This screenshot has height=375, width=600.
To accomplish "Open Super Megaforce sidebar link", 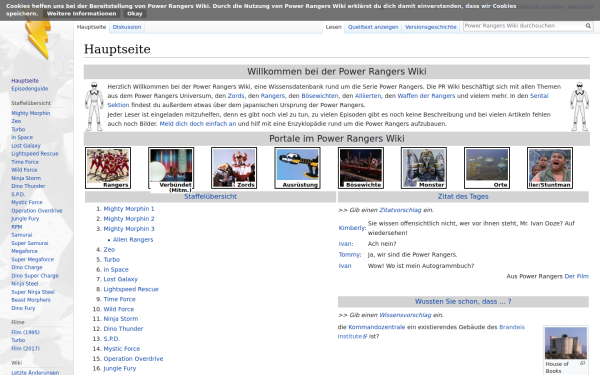I will pos(33,259).
